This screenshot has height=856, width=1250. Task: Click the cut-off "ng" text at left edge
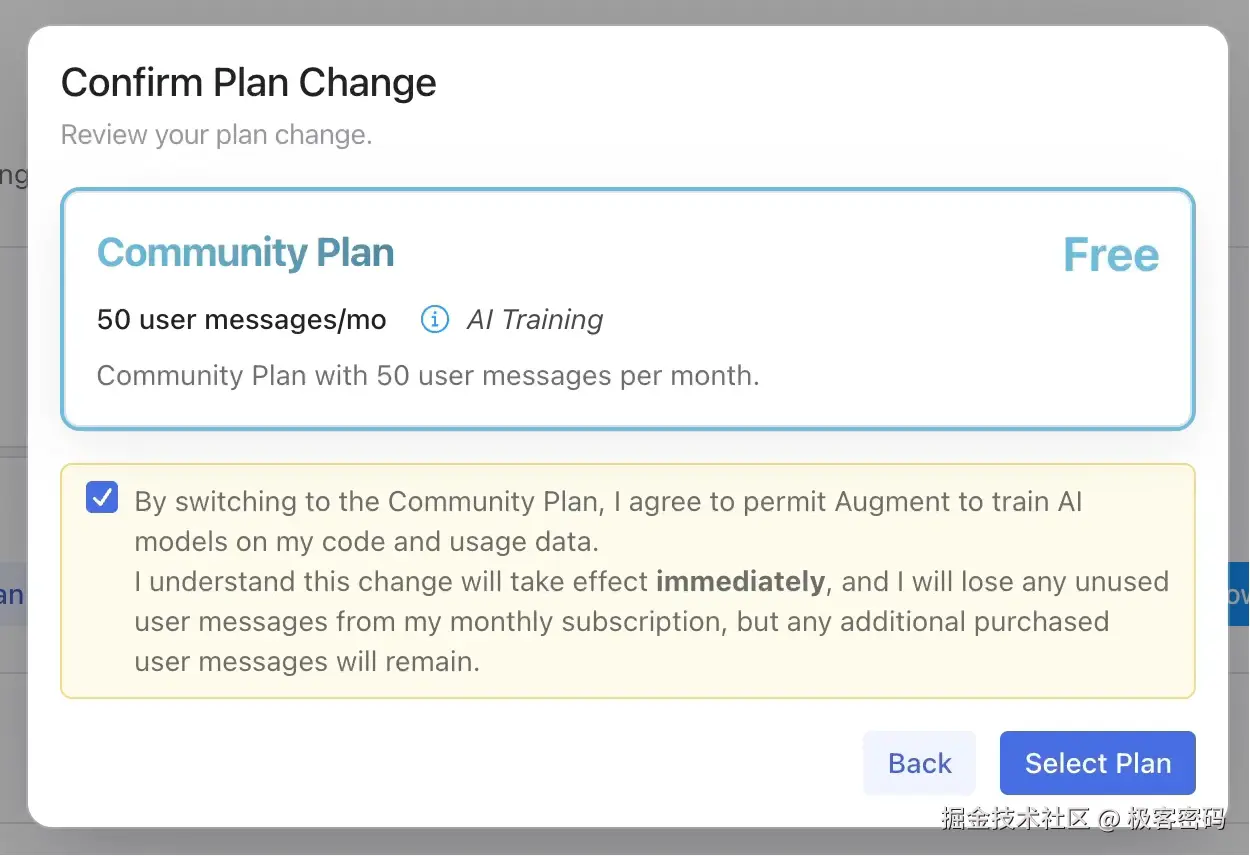[13, 176]
